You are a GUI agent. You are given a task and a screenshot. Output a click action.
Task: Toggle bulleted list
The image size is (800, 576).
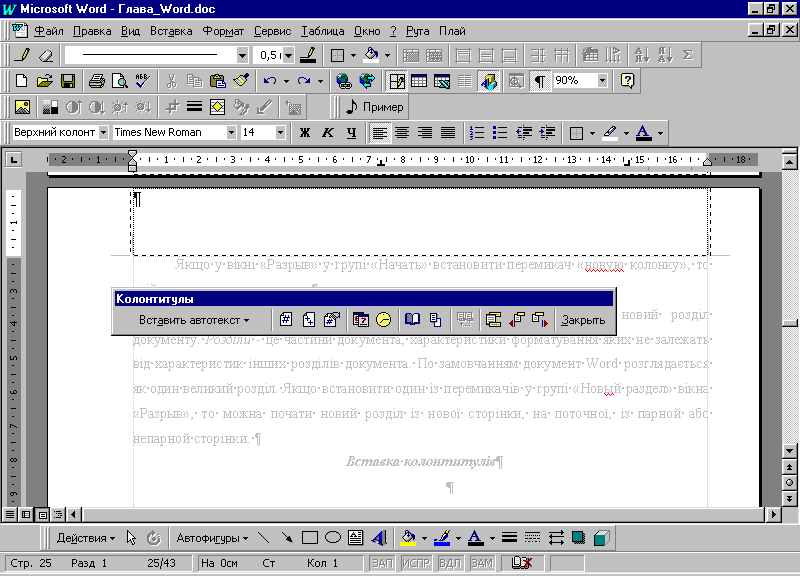click(500, 133)
